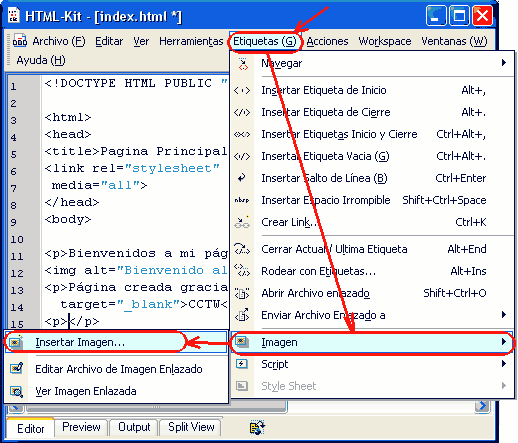The width and height of the screenshot is (518, 443).
Task: Choose Ver Imagen Enlazada
Action: pos(116,391)
